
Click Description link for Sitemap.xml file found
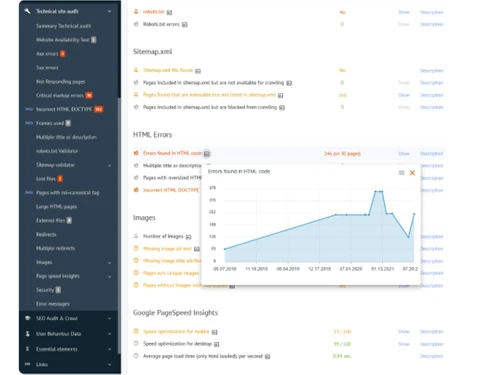tap(431, 71)
